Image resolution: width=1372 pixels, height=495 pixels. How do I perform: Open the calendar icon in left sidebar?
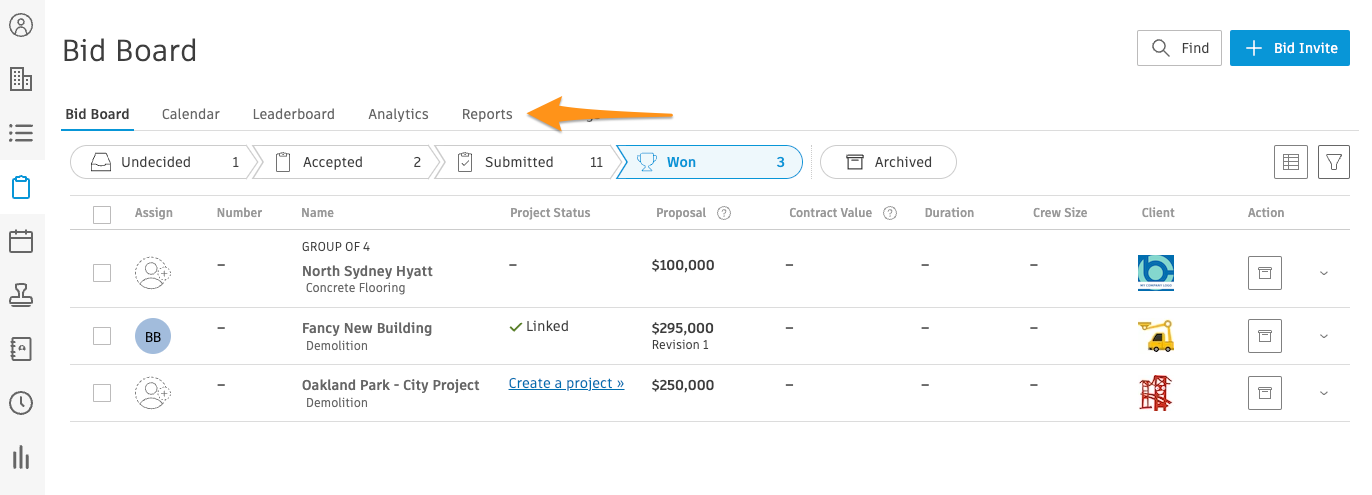[x=21, y=241]
